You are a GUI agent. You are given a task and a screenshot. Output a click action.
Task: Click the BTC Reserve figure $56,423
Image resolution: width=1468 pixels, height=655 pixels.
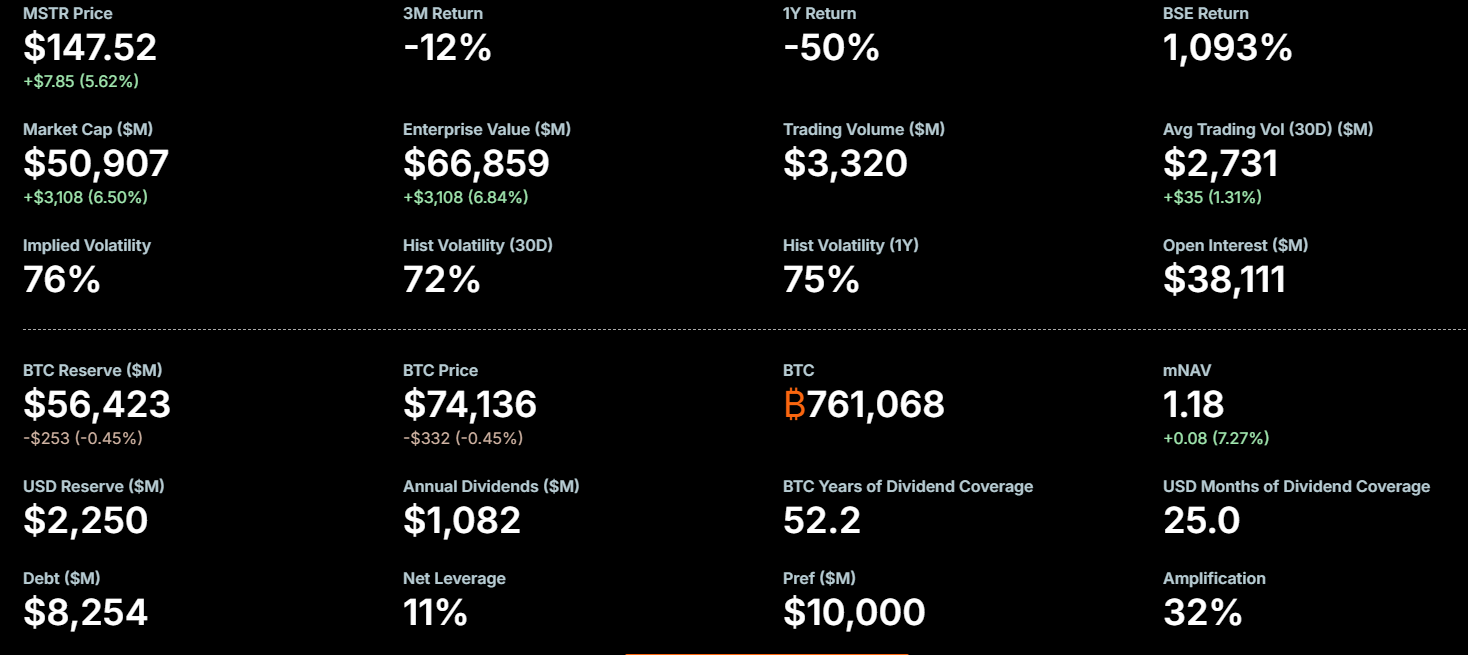point(97,405)
